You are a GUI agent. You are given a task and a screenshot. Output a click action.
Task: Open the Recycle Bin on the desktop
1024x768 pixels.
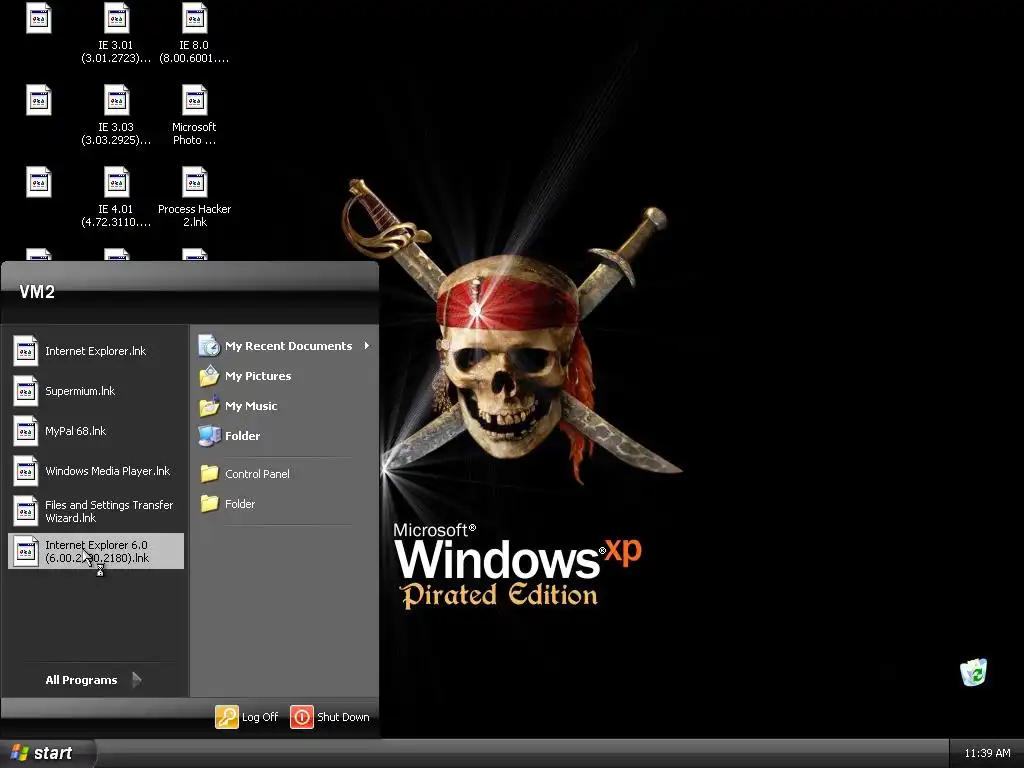(973, 672)
